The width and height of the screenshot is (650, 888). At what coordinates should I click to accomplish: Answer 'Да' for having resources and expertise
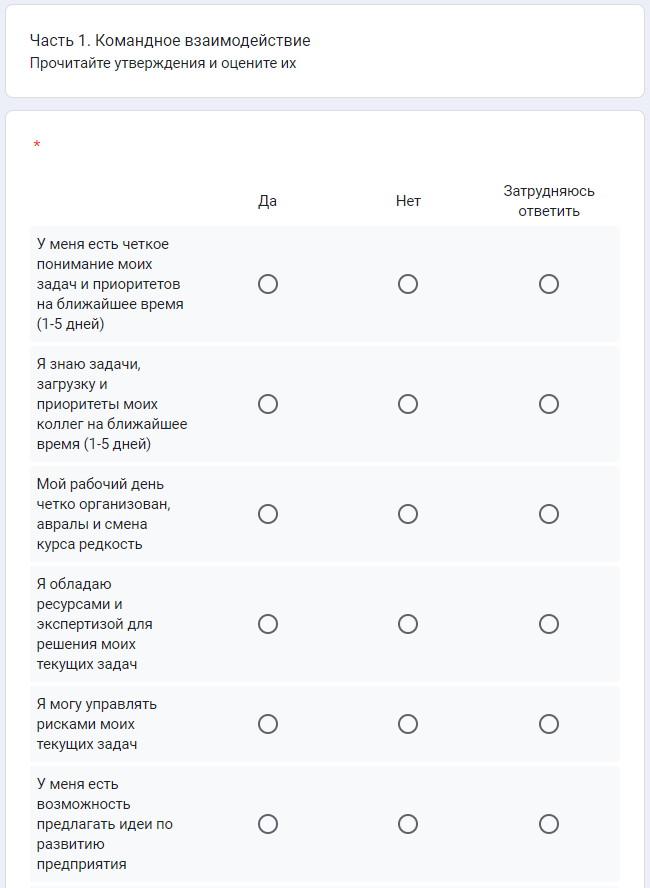(268, 624)
